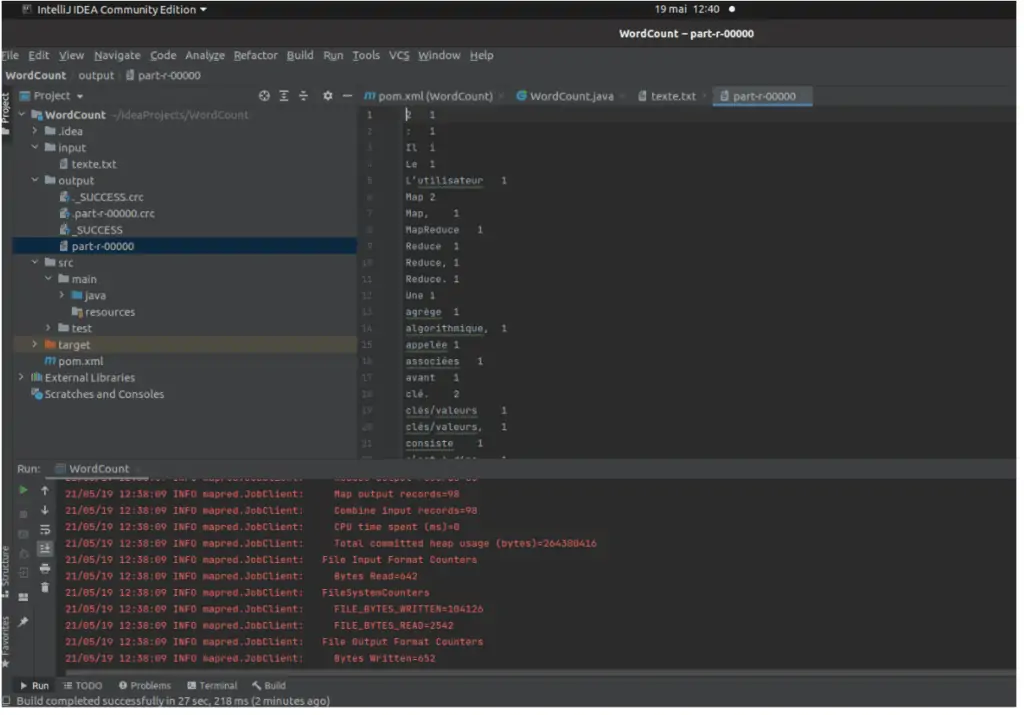Expand the target folder in project tree

tap(36, 345)
